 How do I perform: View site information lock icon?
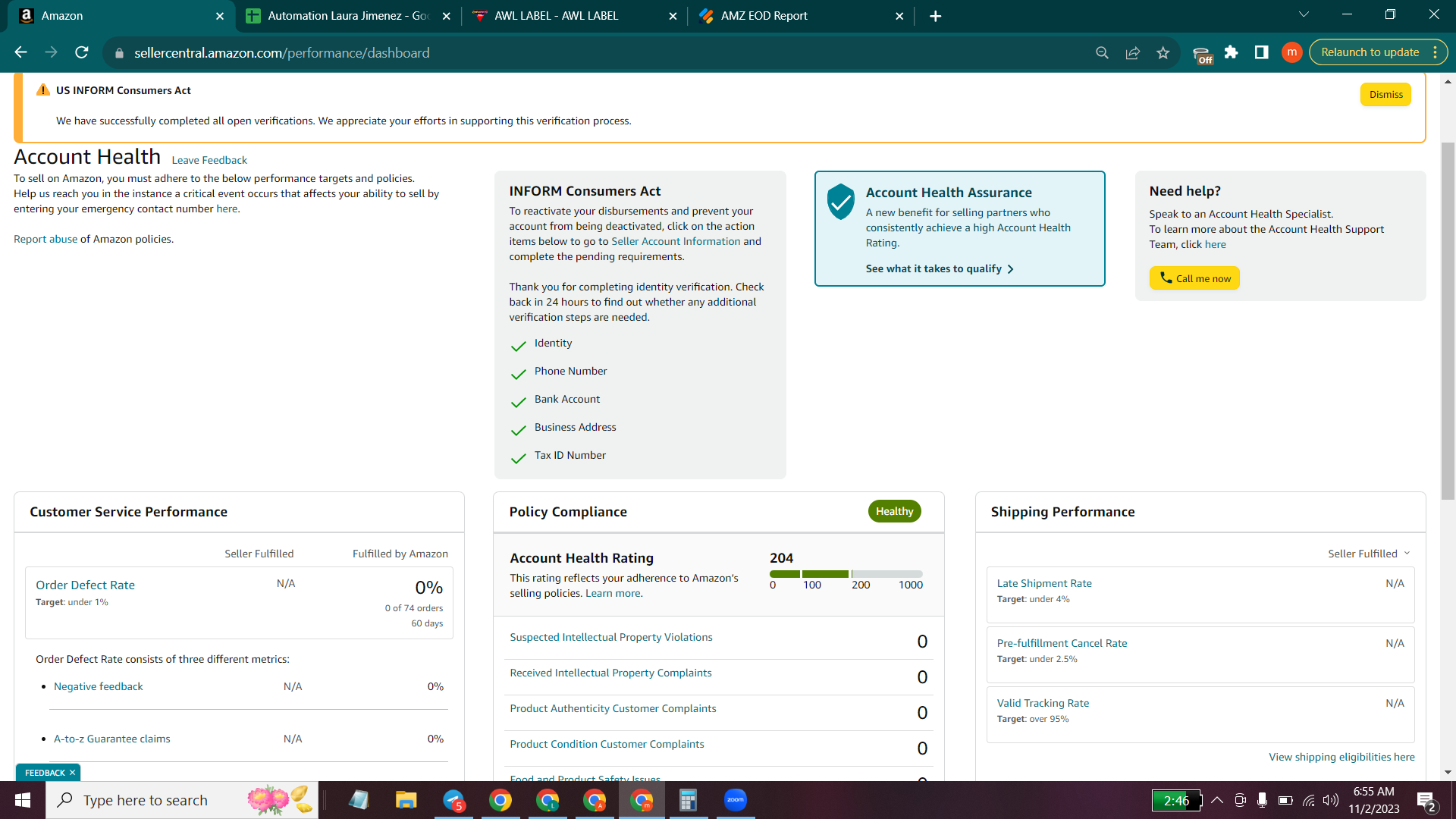(119, 53)
